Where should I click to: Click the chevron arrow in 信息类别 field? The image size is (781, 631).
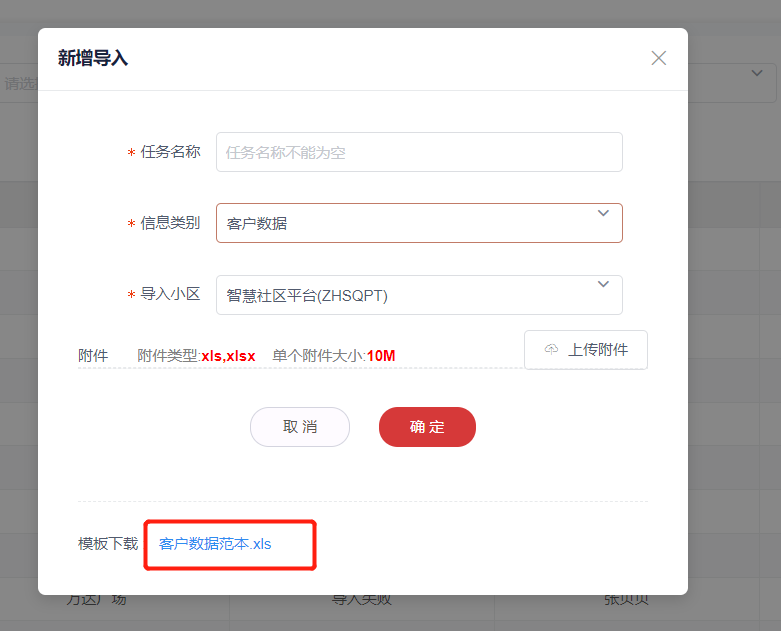[603, 213]
